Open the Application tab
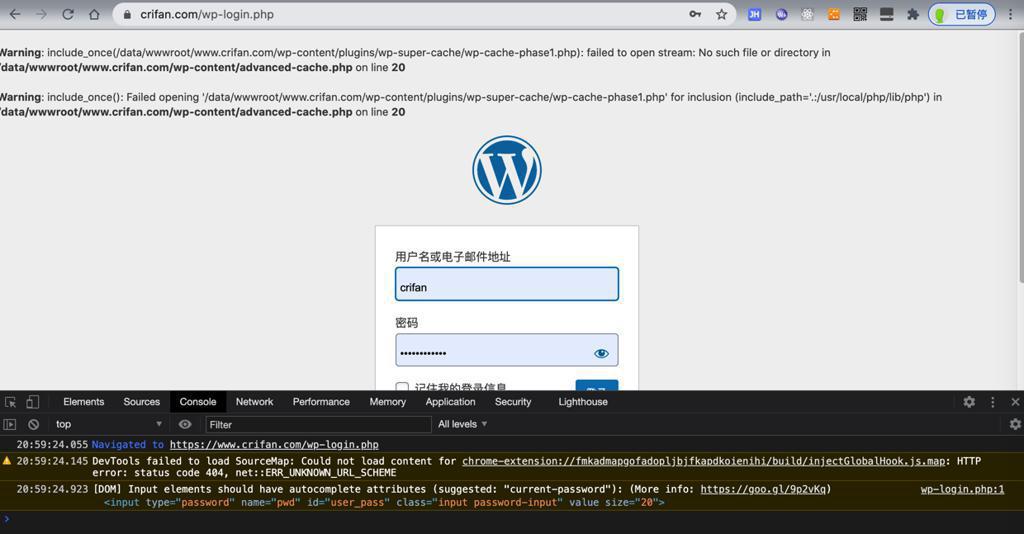This screenshot has width=1024, height=534. pos(451,401)
